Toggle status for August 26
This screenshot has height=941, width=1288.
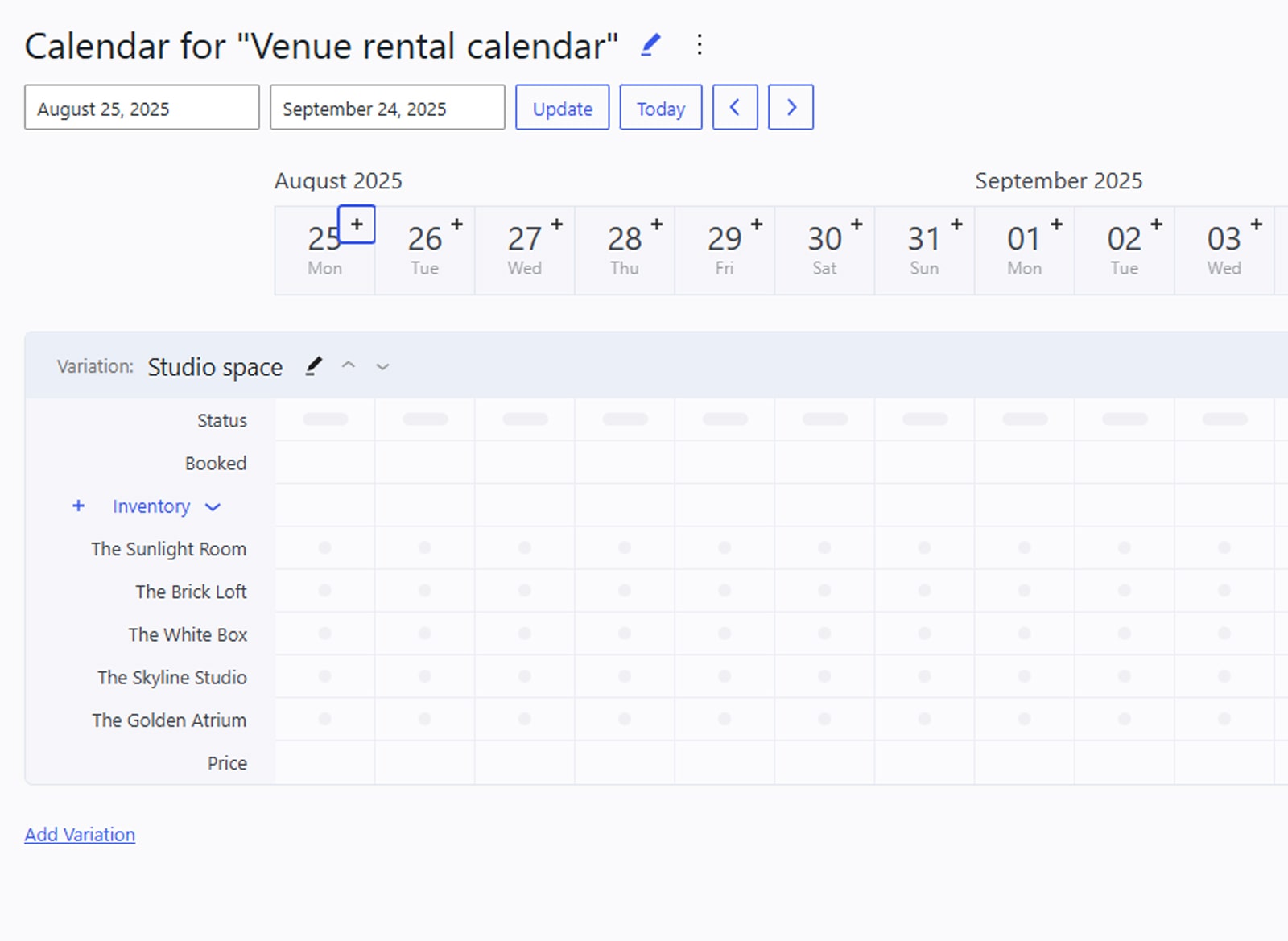(x=425, y=419)
